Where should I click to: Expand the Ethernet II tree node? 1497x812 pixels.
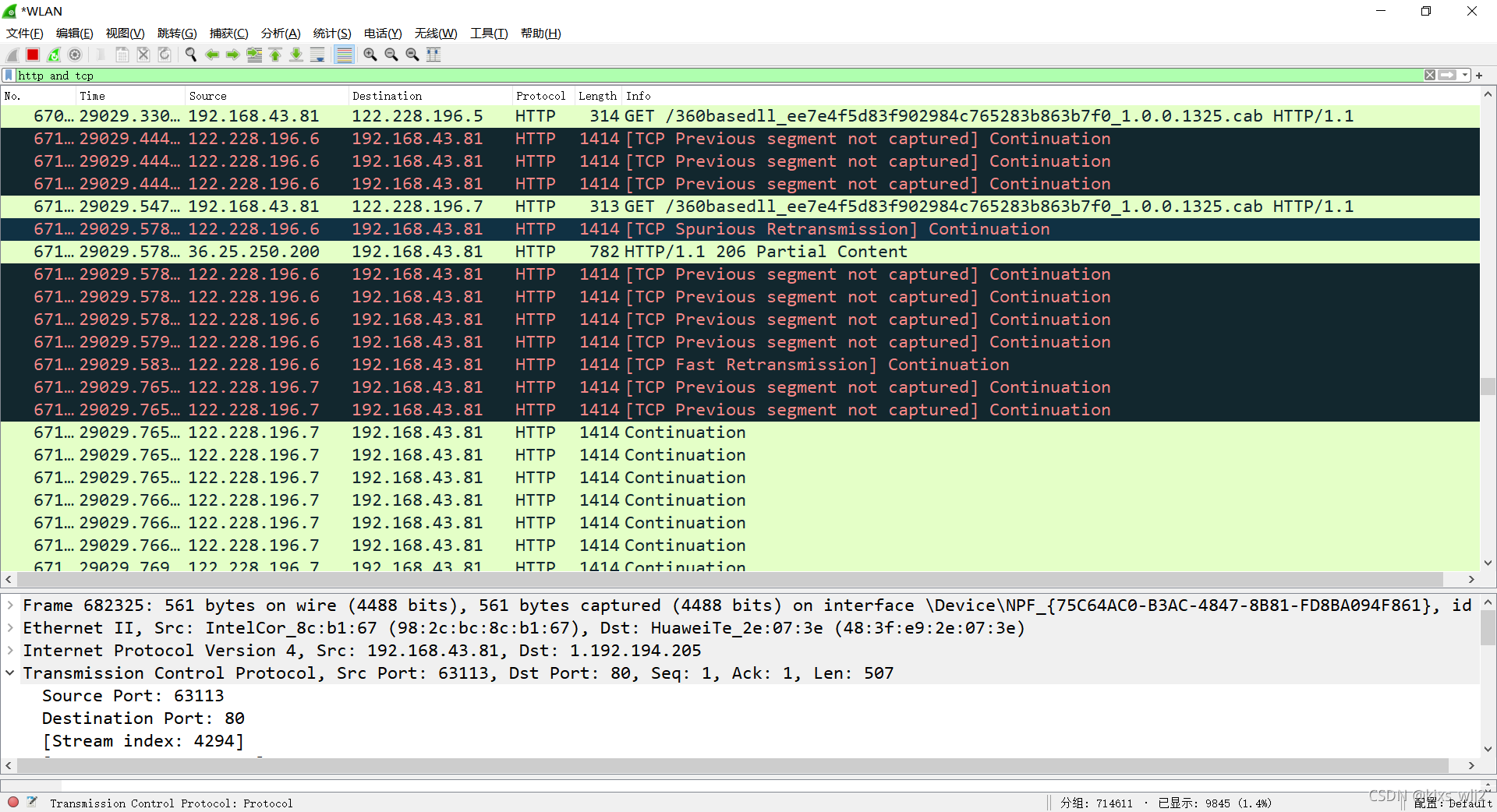pos(10,628)
